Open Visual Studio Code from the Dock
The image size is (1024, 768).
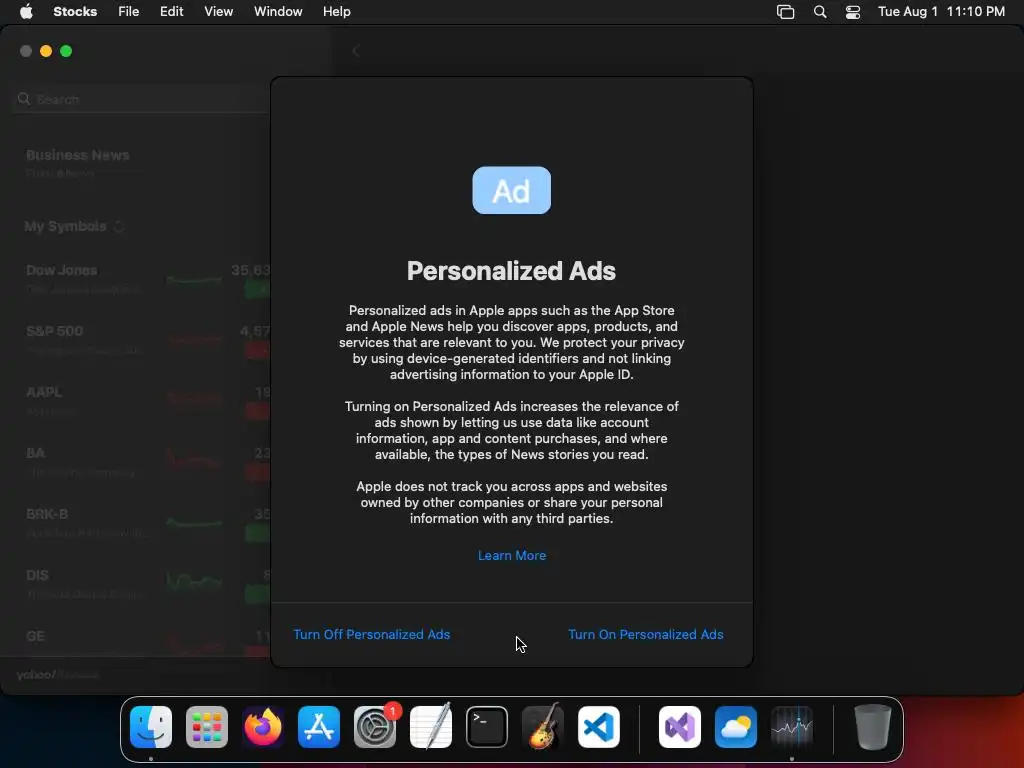point(599,727)
